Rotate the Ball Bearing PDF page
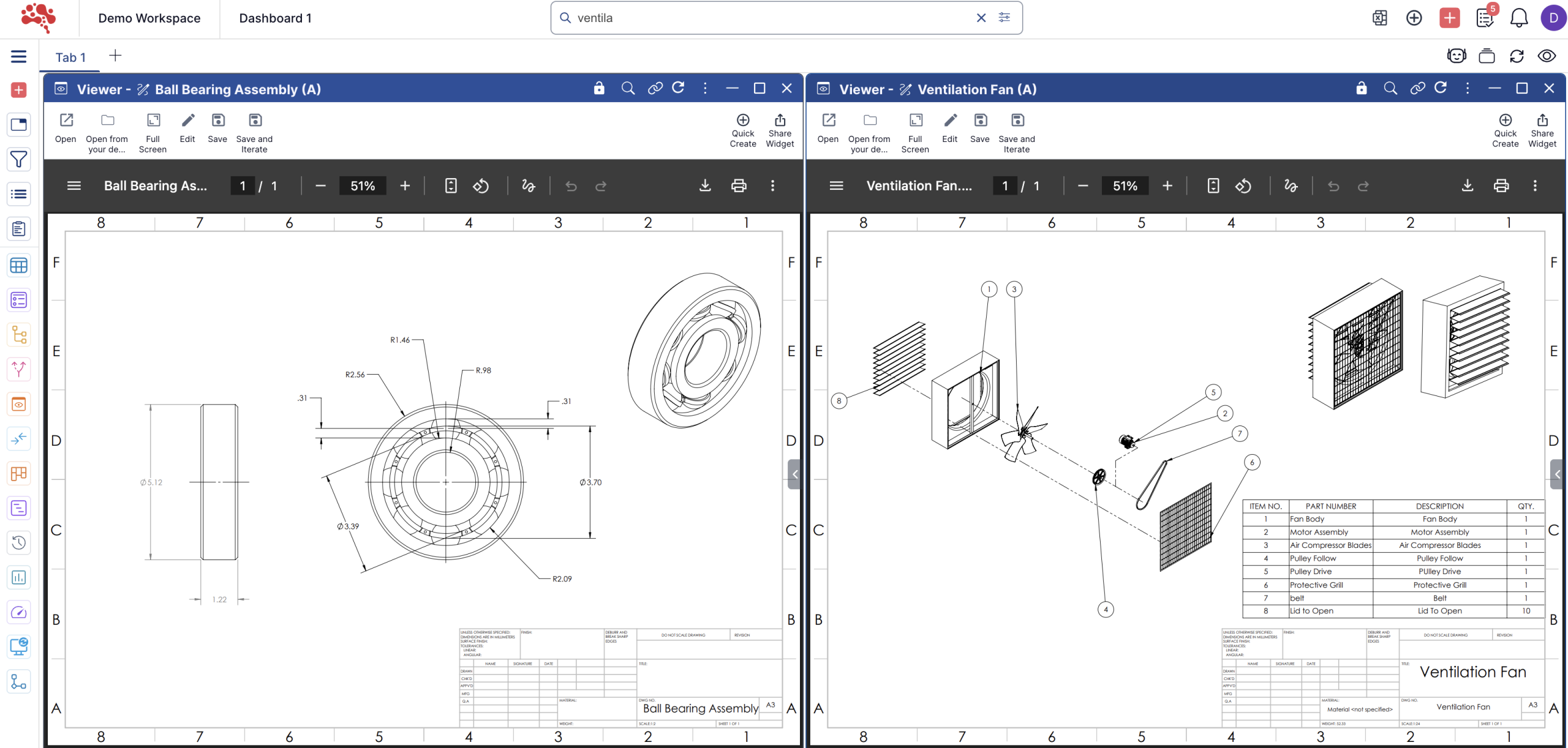Viewport: 1568px width, 748px height. coord(481,185)
